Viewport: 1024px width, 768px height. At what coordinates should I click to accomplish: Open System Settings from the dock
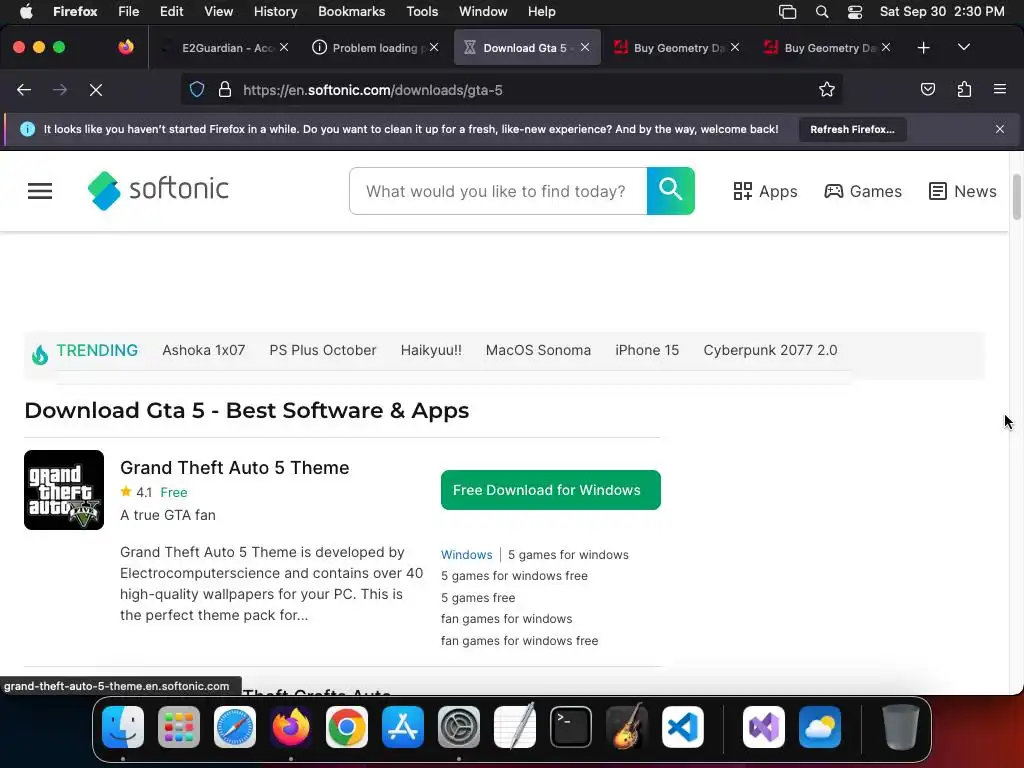(x=458, y=727)
